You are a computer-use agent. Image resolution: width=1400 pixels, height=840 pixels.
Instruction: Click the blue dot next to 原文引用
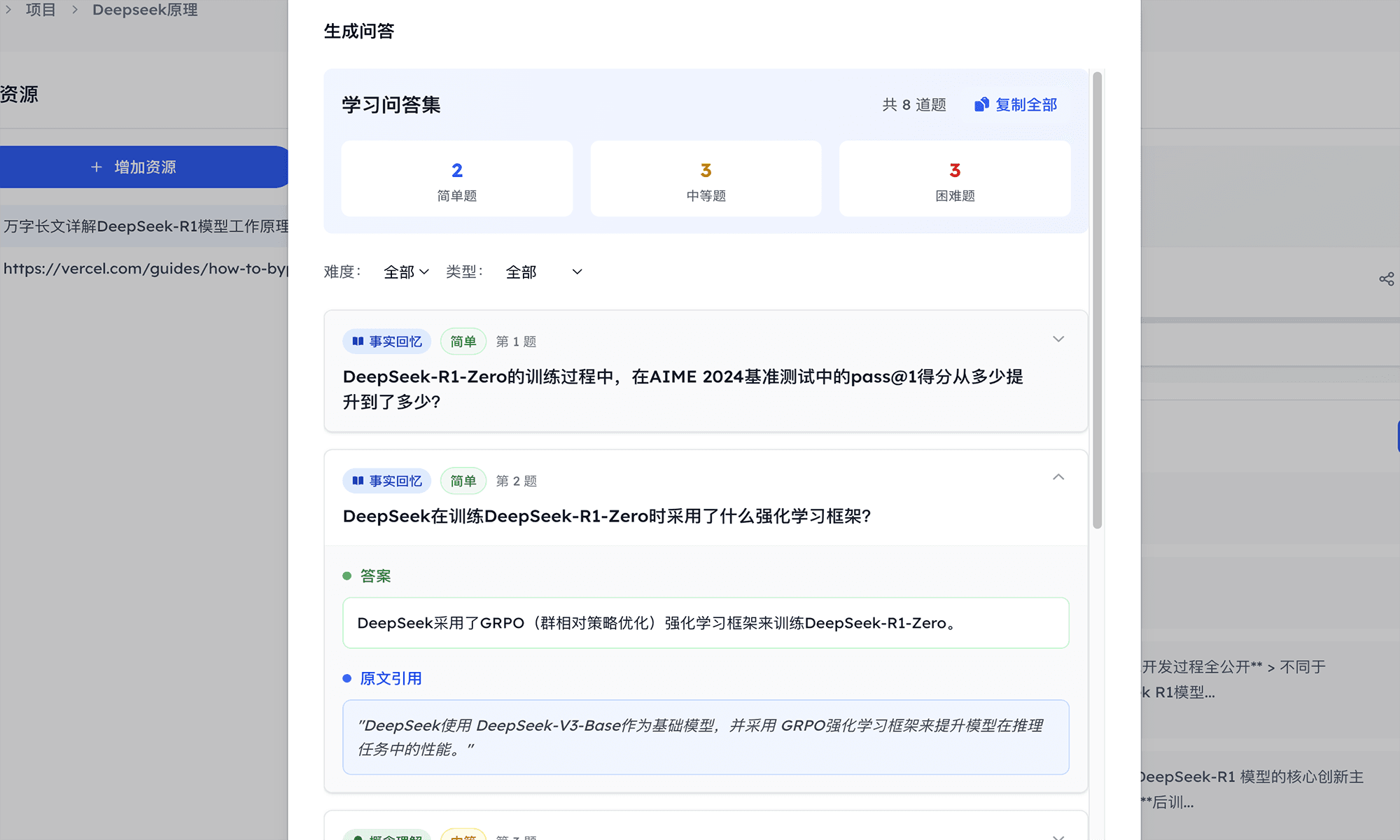point(346,678)
